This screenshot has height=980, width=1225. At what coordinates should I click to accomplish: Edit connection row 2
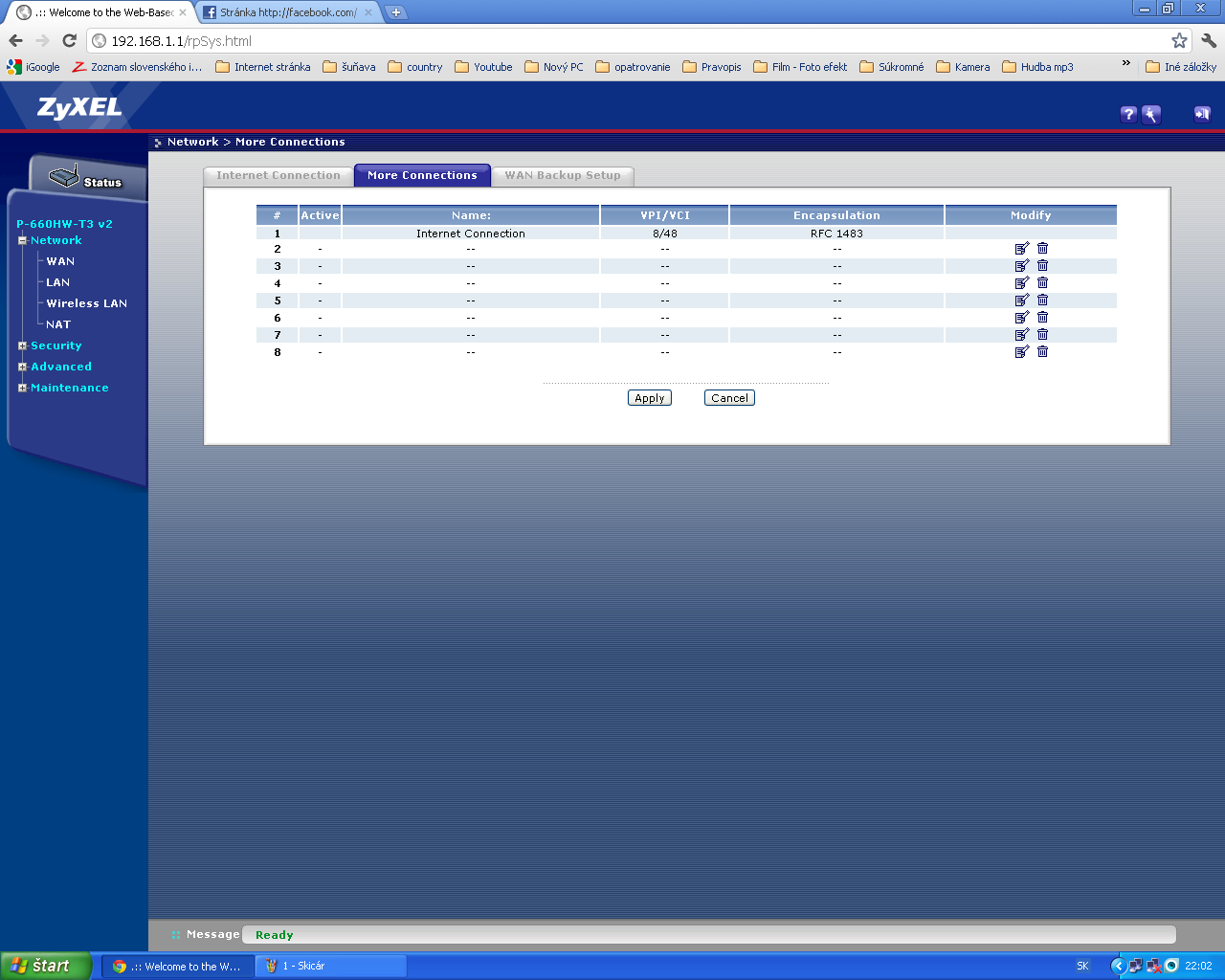(x=1022, y=249)
